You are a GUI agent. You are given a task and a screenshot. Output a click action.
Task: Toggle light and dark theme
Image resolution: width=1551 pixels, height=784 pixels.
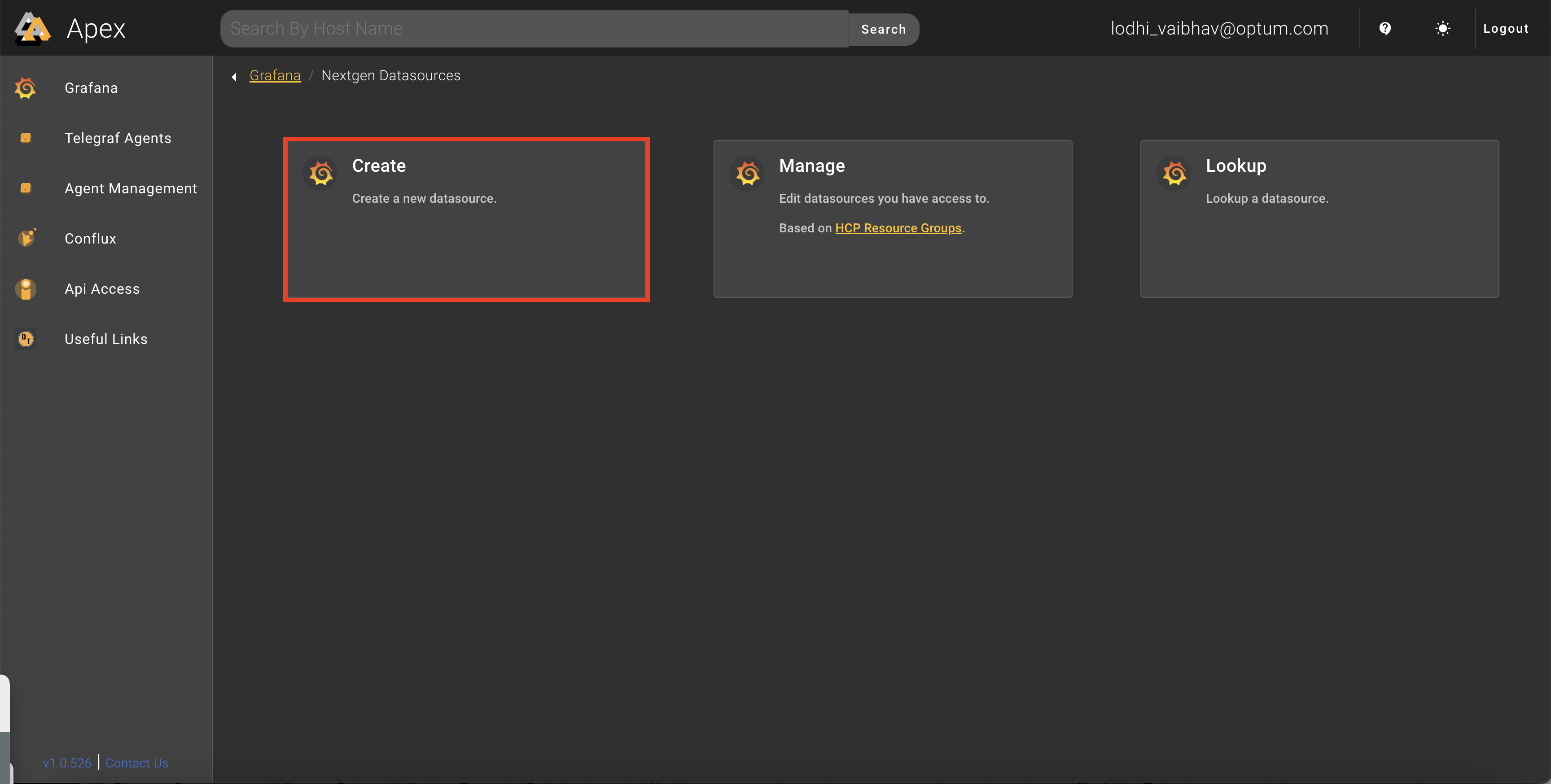1443,28
